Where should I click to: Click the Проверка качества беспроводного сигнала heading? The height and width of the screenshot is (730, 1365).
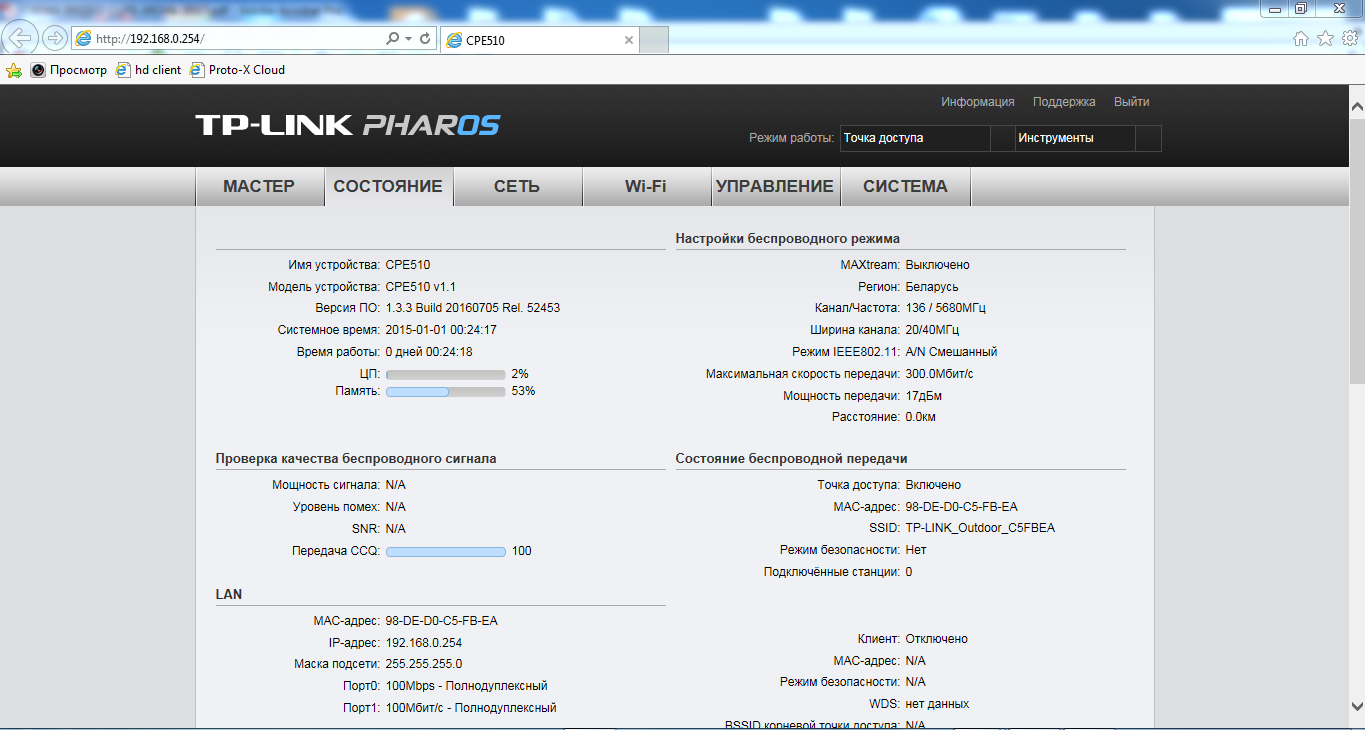pyautogui.click(x=356, y=459)
